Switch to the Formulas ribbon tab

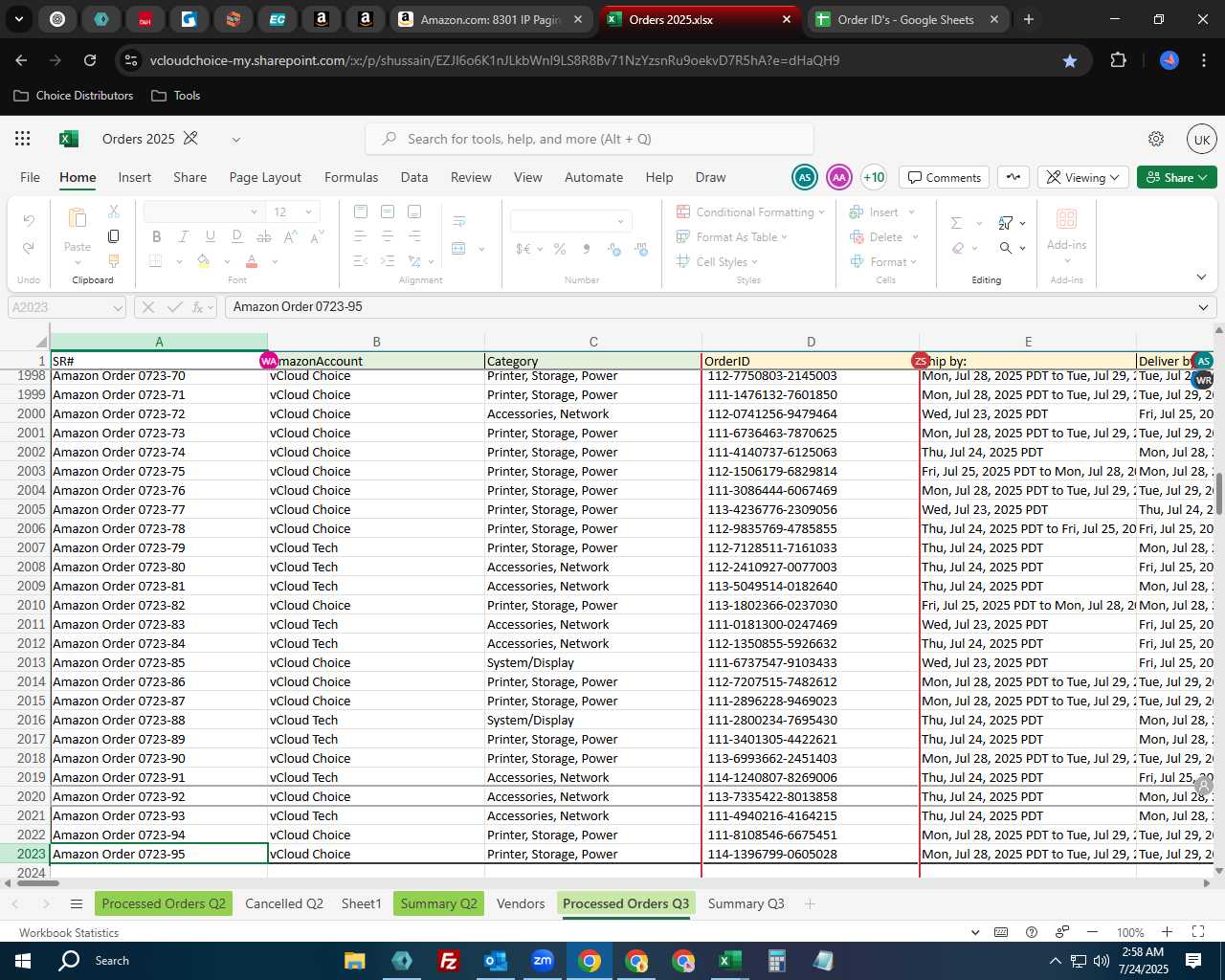(351, 177)
